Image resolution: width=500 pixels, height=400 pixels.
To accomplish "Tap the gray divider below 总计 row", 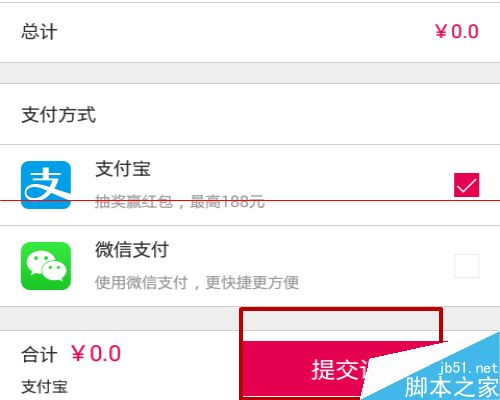I will click(250, 73).
